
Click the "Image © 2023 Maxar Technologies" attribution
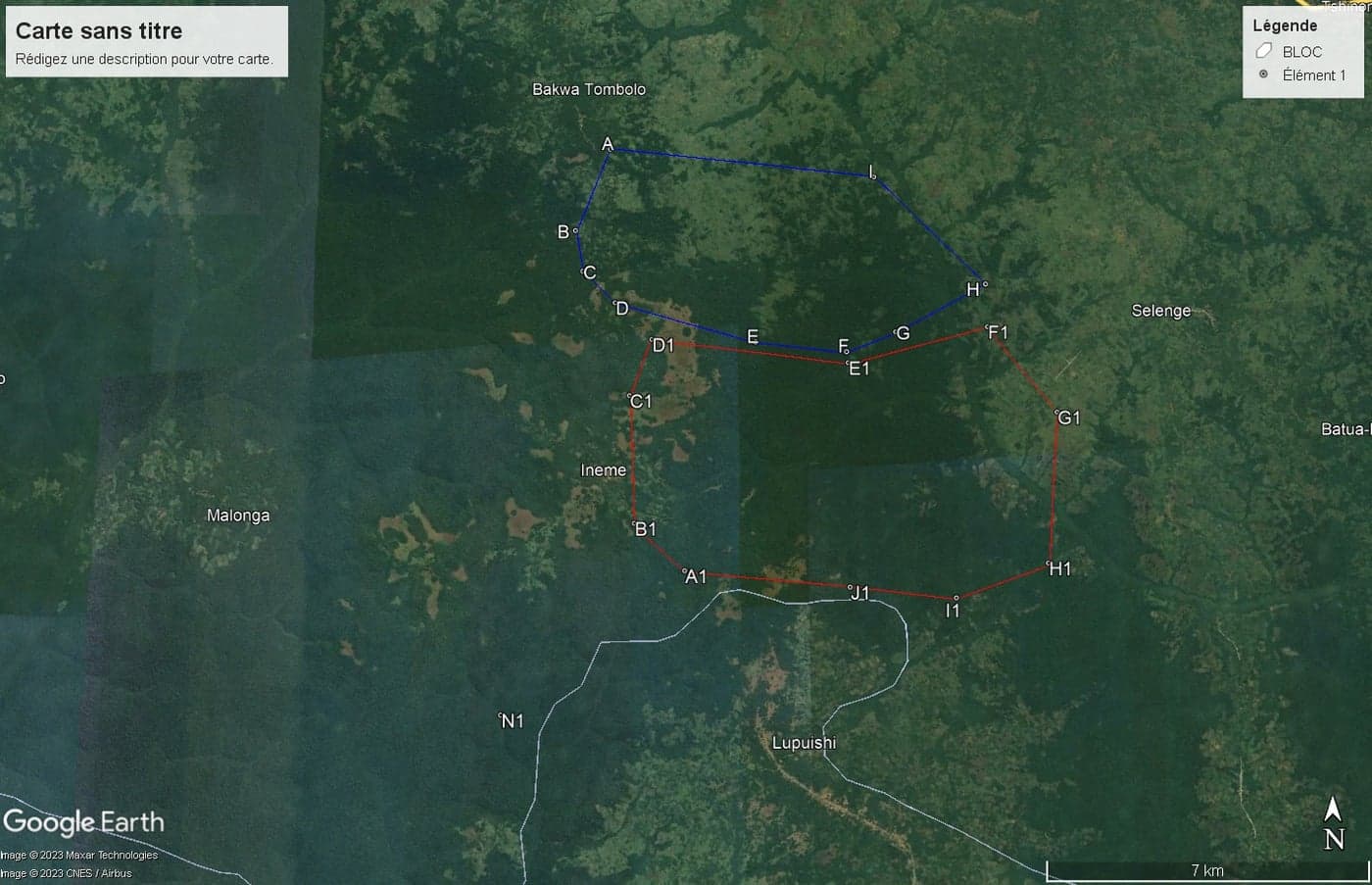pyautogui.click(x=79, y=856)
